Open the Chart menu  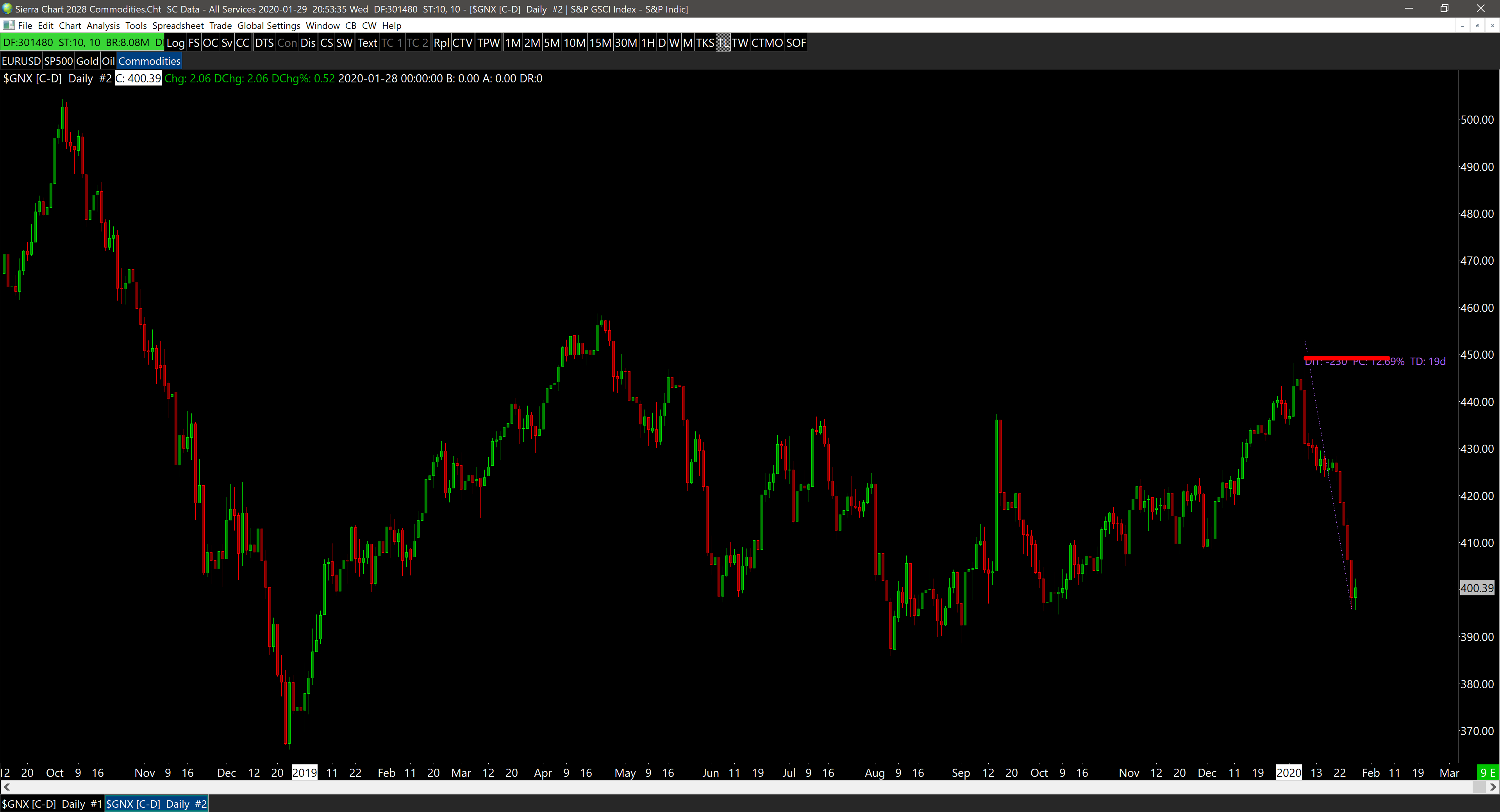click(70, 26)
